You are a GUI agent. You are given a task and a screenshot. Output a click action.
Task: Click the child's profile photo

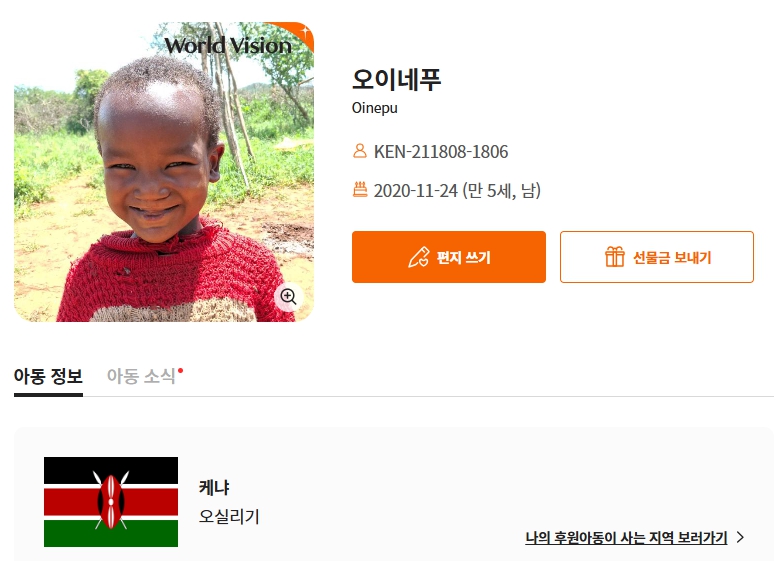[164, 172]
